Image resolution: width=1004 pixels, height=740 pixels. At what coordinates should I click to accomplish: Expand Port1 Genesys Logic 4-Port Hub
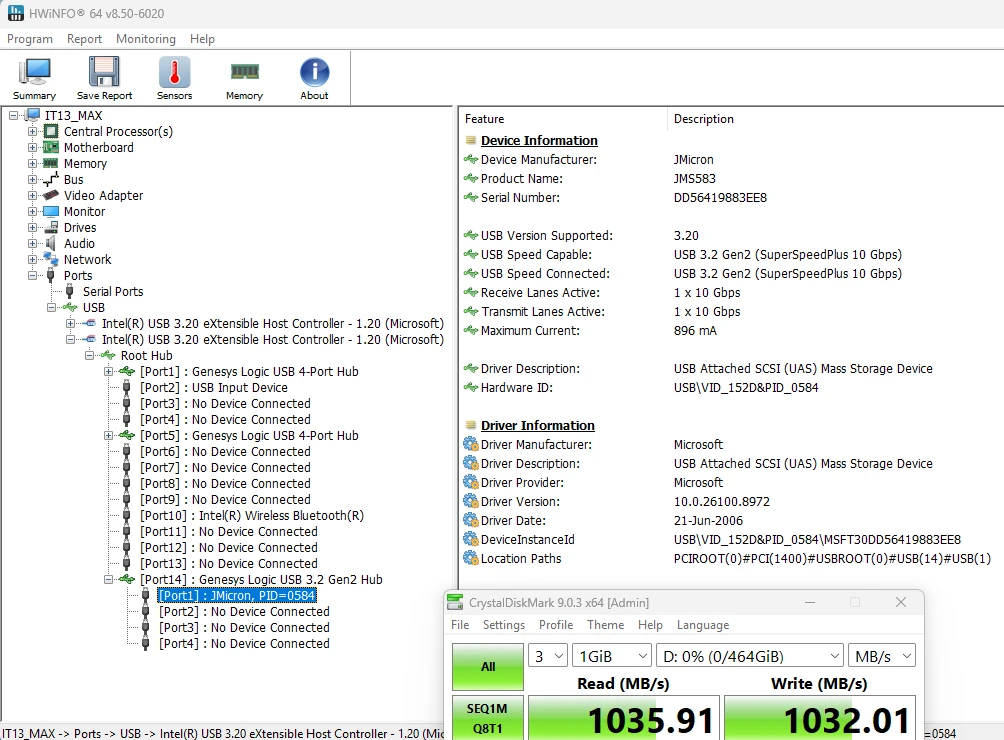108,372
